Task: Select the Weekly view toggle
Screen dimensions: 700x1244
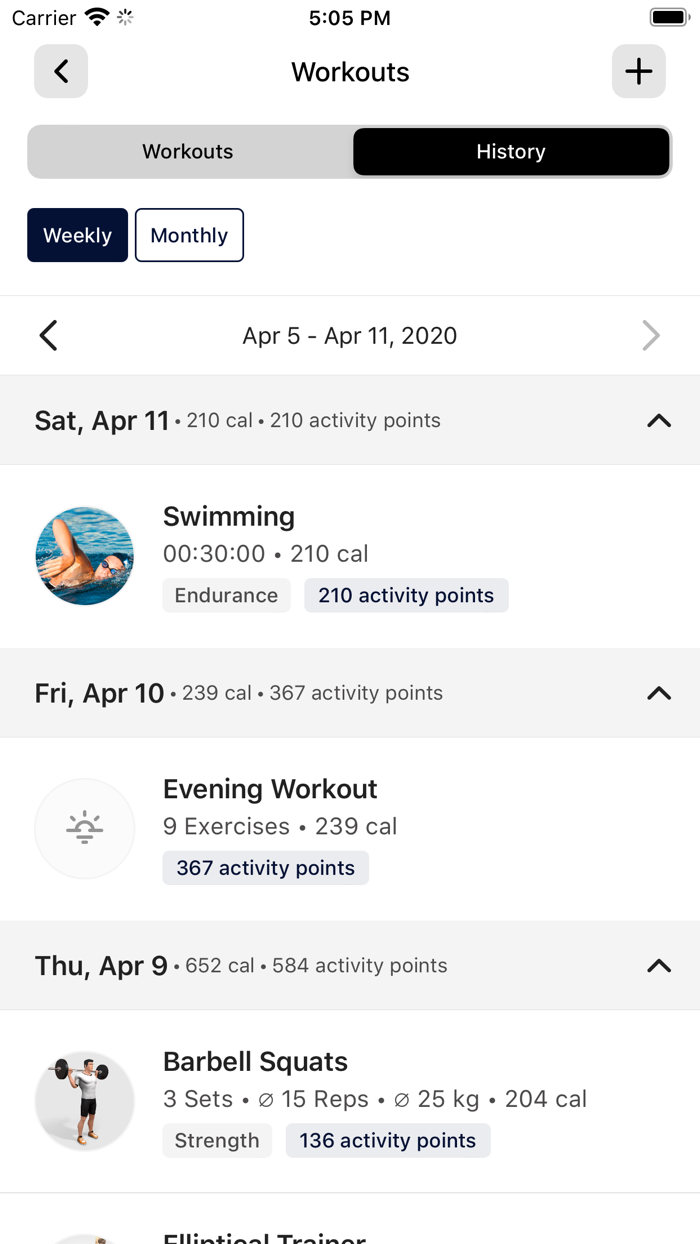Action: coord(77,235)
